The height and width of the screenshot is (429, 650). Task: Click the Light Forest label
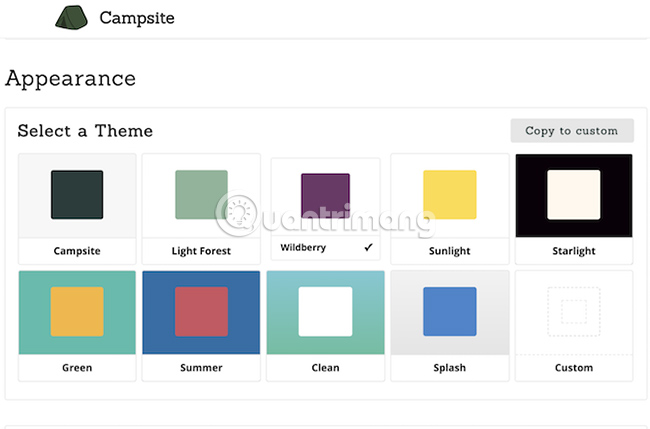[x=201, y=251]
